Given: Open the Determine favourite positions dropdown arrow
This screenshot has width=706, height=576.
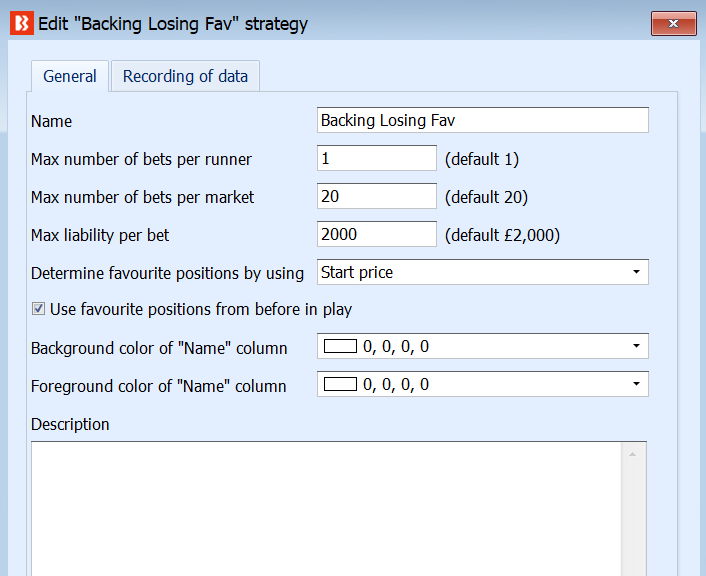Looking at the screenshot, I should click(636, 272).
